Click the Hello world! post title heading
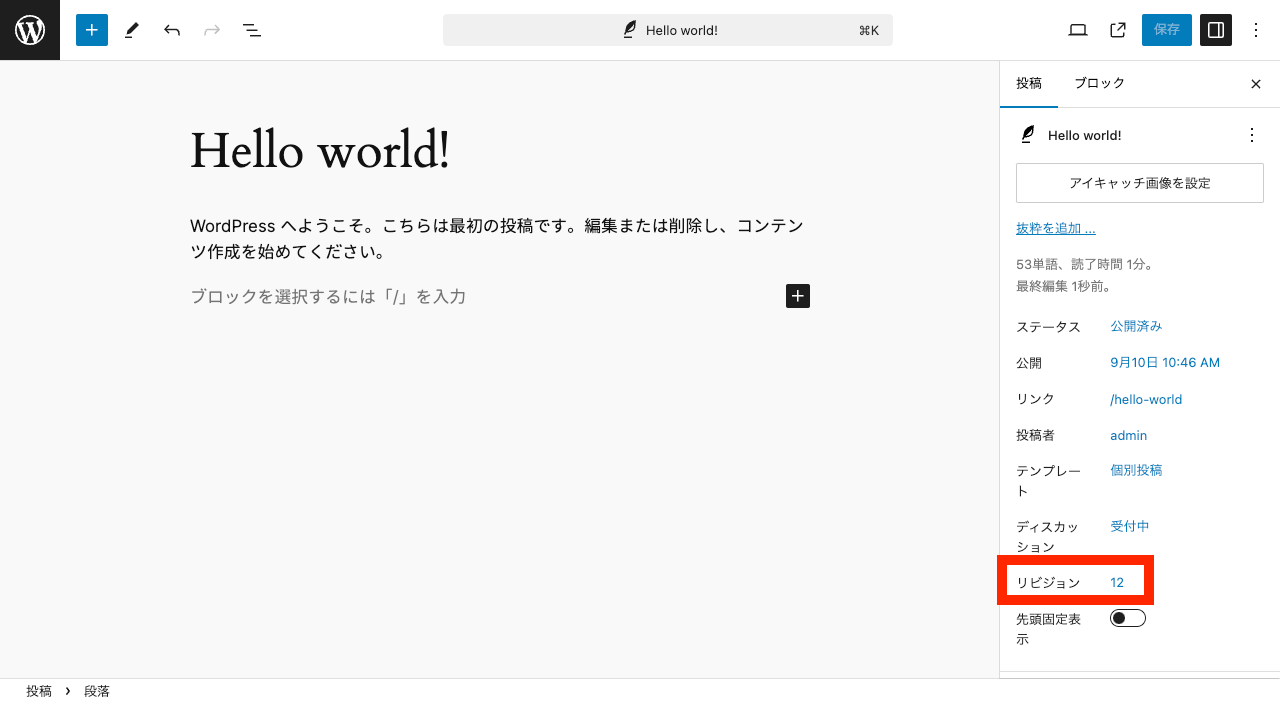This screenshot has height=703, width=1280. (x=320, y=151)
